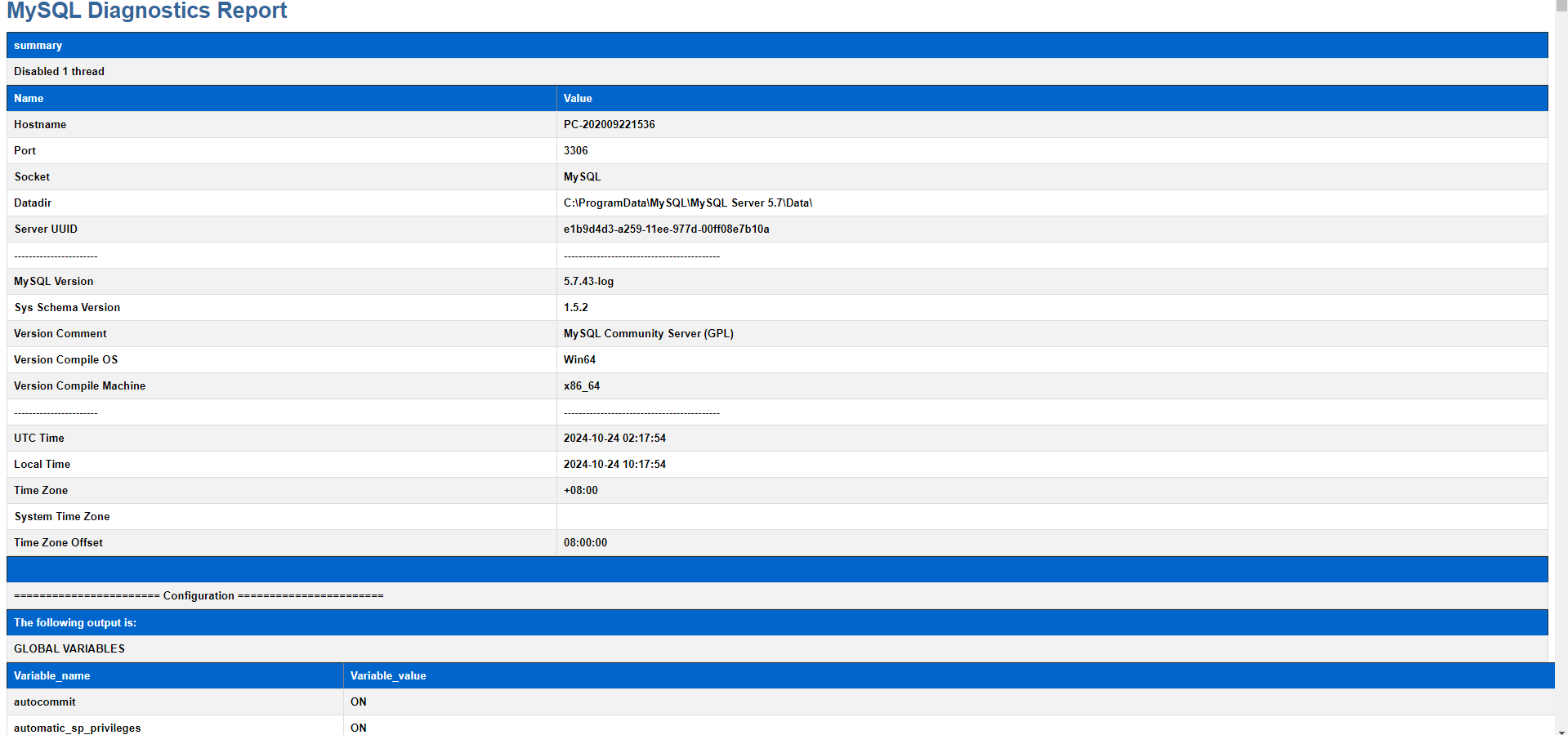Click the "Value" column header

(x=578, y=99)
